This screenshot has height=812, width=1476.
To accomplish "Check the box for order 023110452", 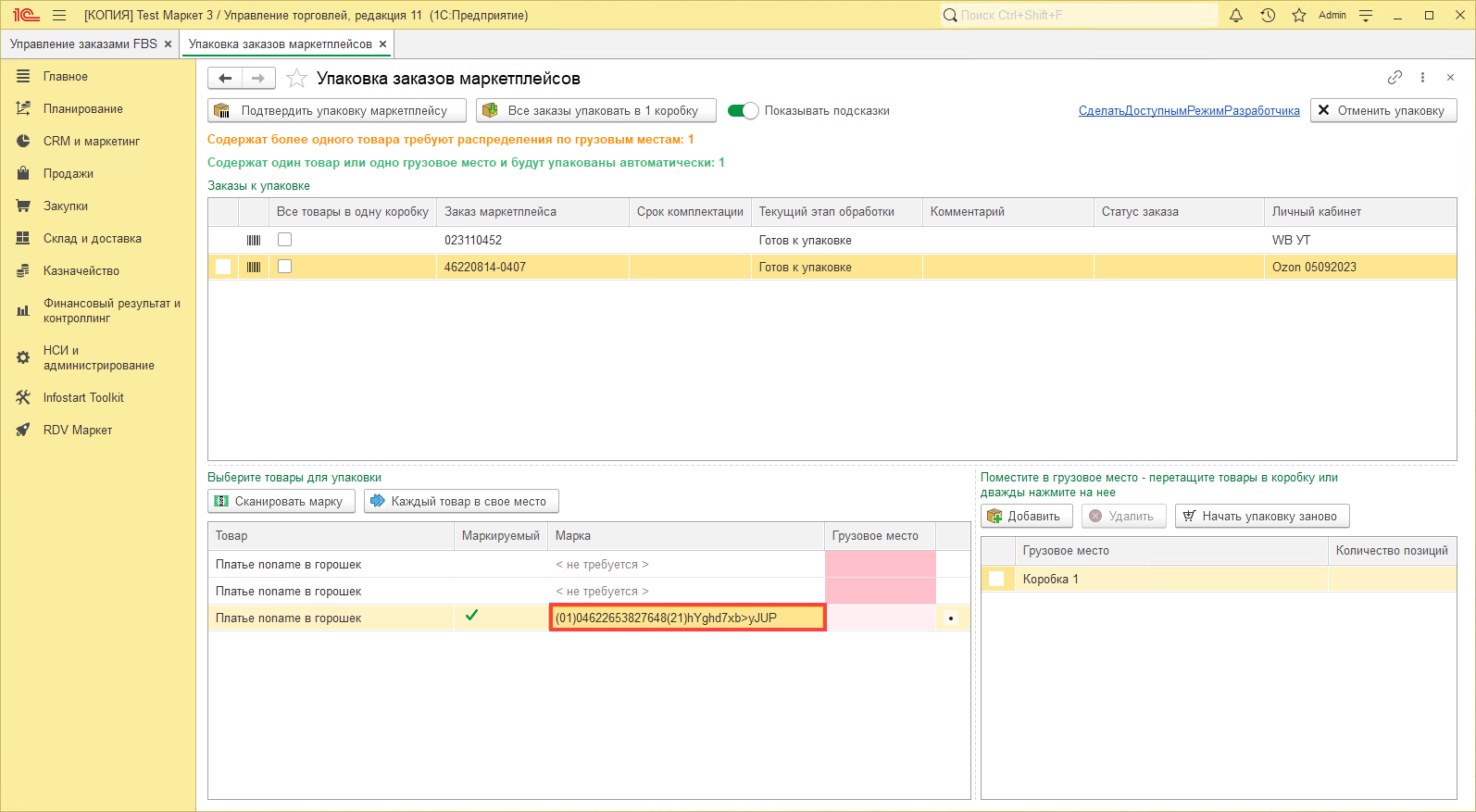I will pos(285,240).
